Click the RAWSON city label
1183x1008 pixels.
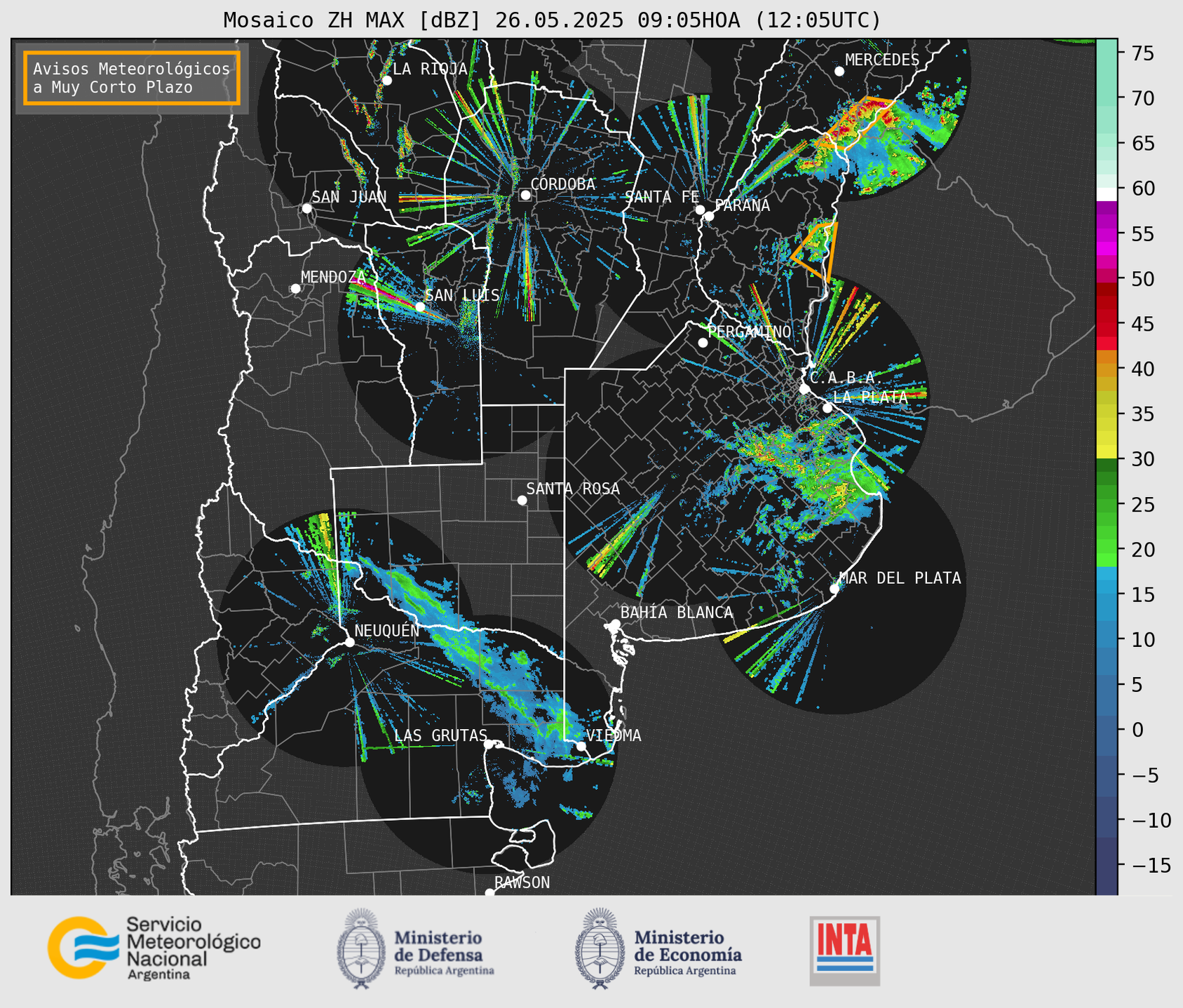click(522, 883)
